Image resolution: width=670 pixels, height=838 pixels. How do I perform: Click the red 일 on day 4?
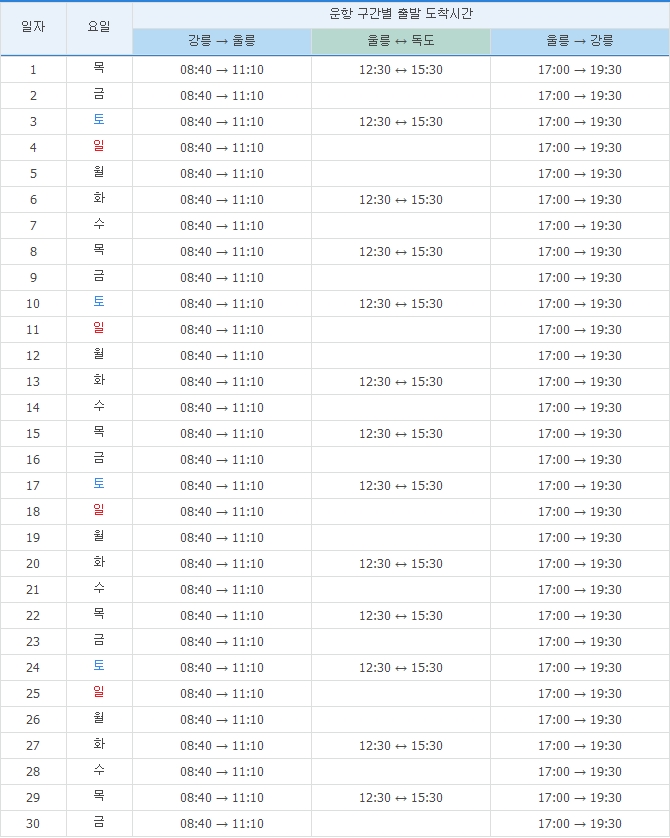click(99, 147)
